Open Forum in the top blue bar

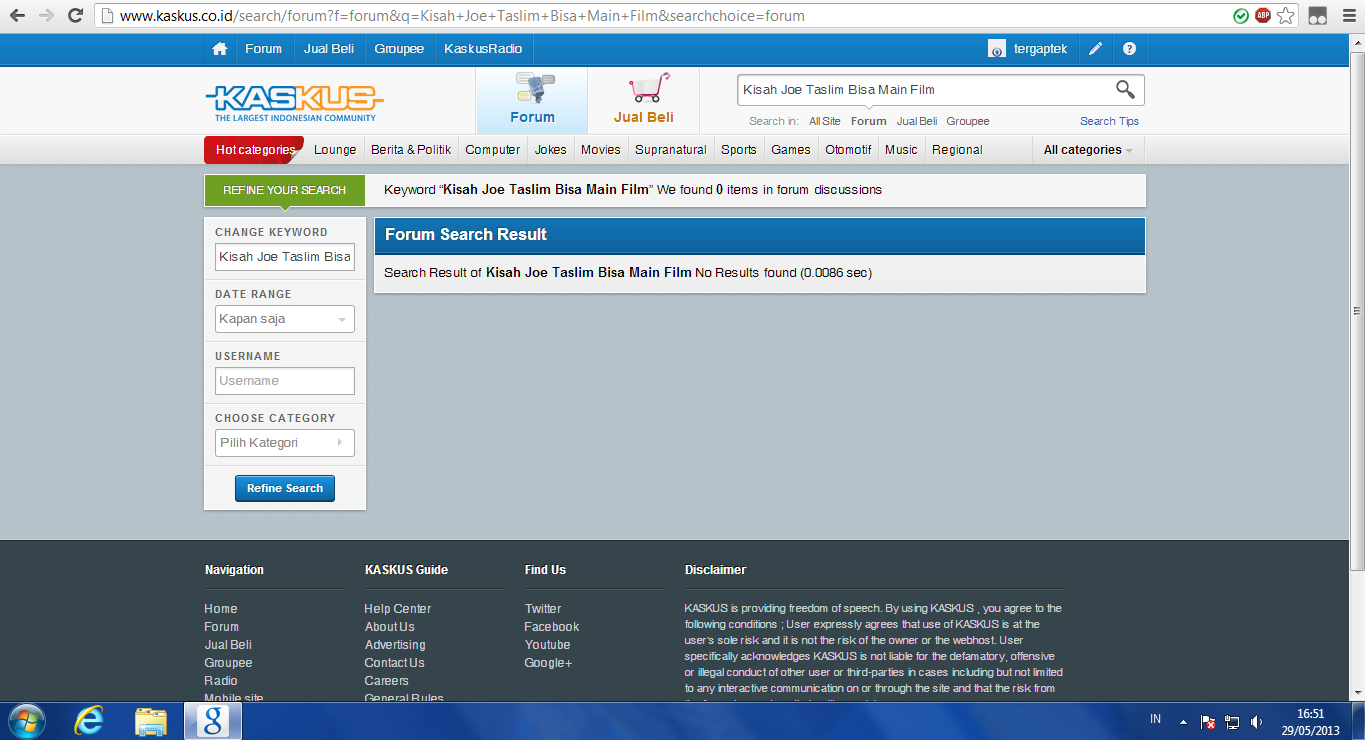tap(264, 49)
